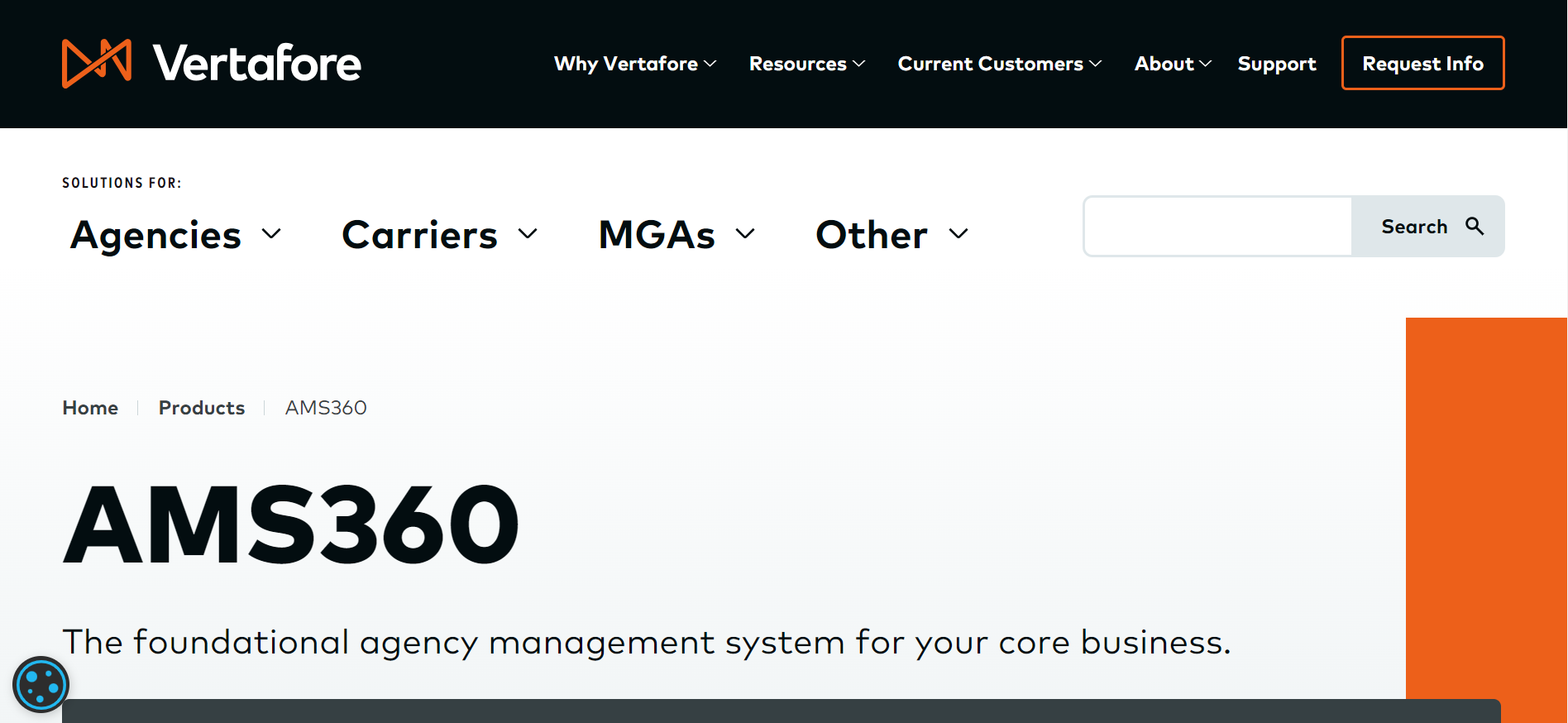
Task: Expand the Other solutions menu
Action: pos(892,235)
